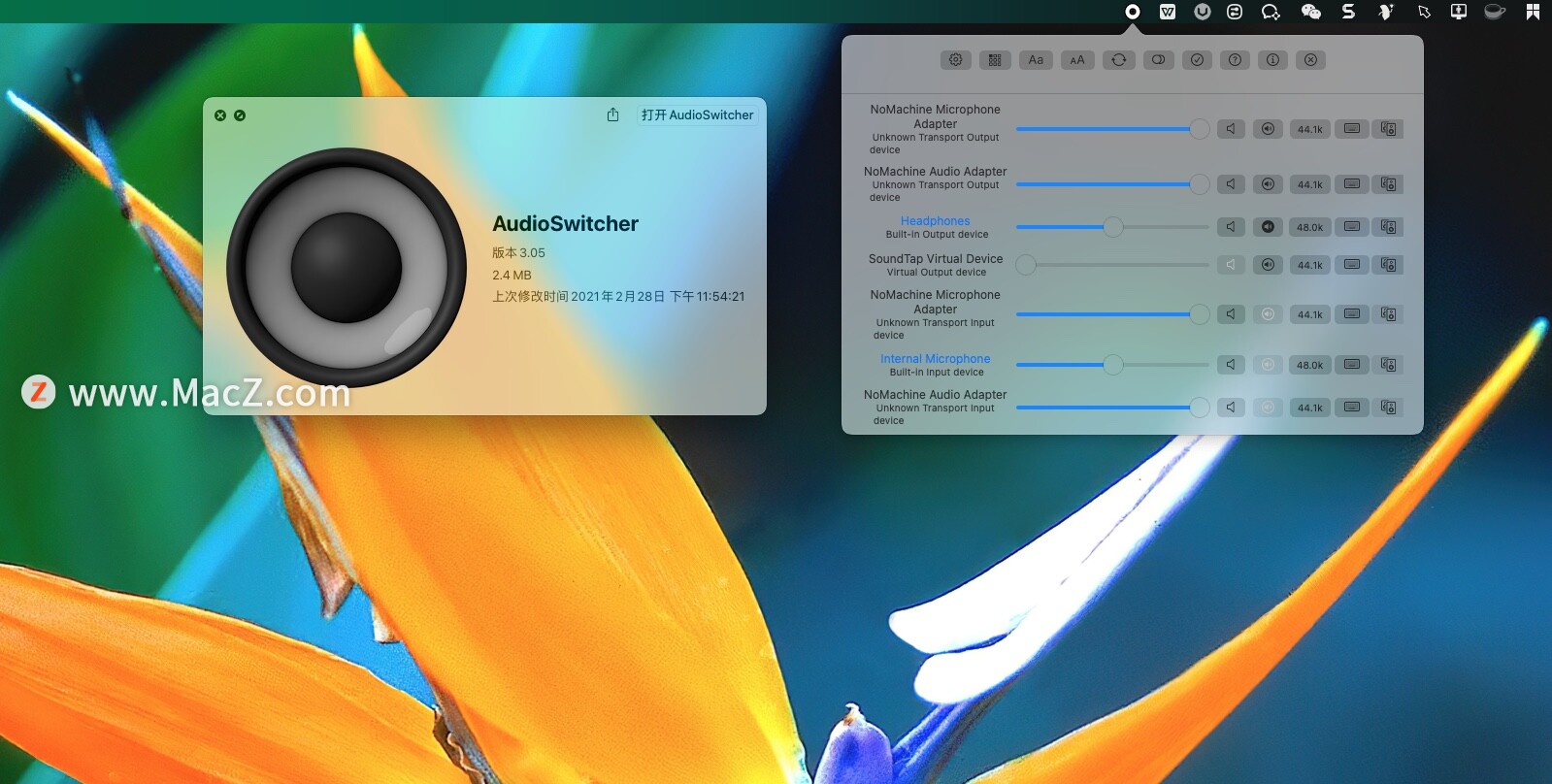Viewport: 1552px width, 784px height.
Task: Select the large font 'AA' toolbar button
Action: pyautogui.click(x=1077, y=60)
